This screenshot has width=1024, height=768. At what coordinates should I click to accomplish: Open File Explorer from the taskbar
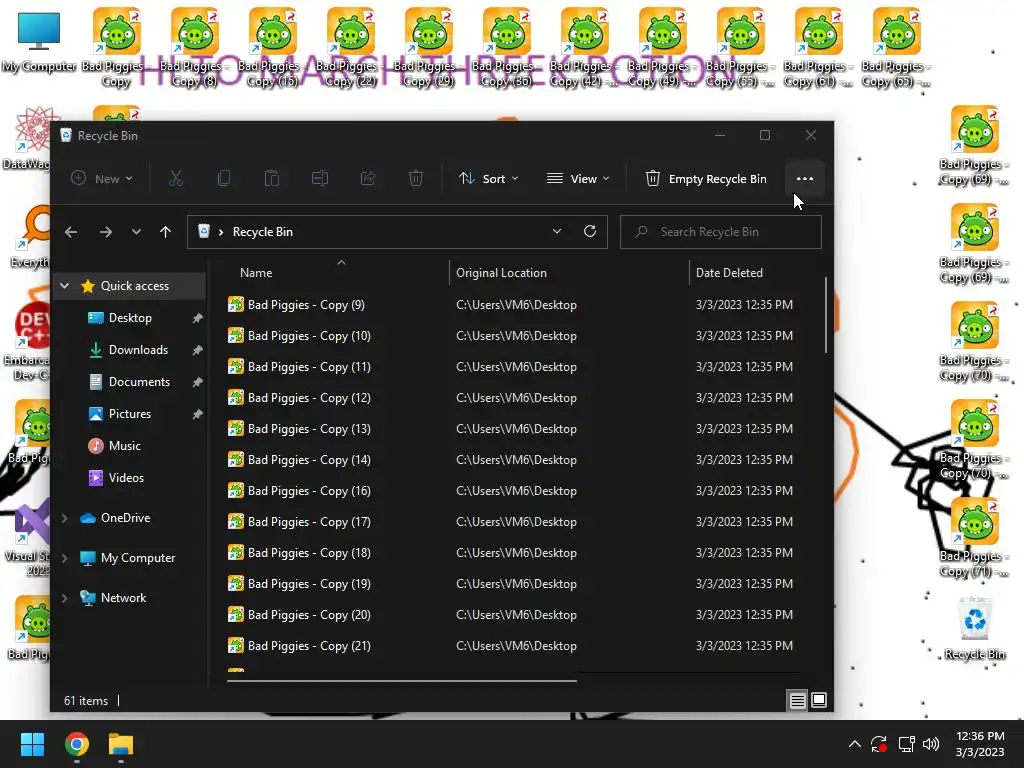click(x=121, y=744)
